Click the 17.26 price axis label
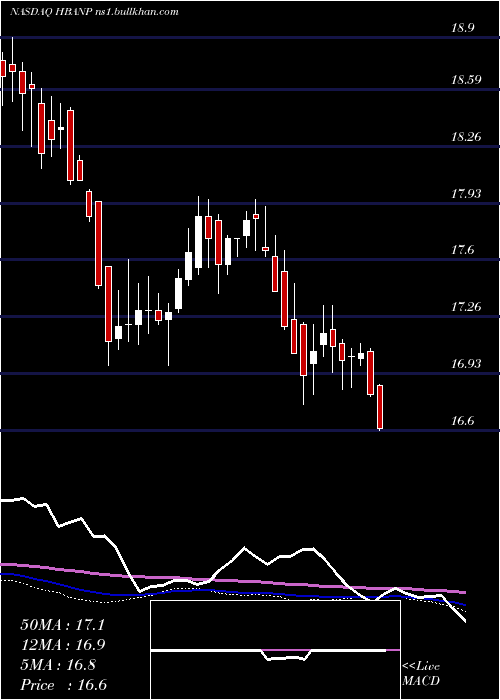Screen dimensions: 500x700 coord(468,307)
